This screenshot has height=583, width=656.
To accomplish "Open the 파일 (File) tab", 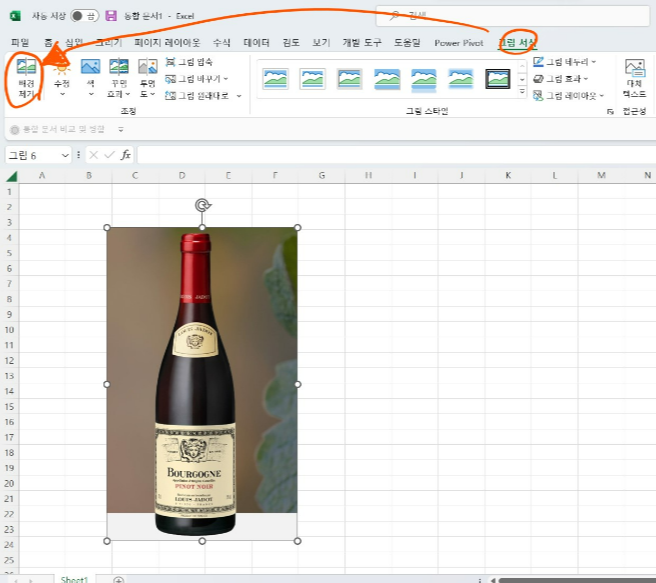I will point(20,42).
